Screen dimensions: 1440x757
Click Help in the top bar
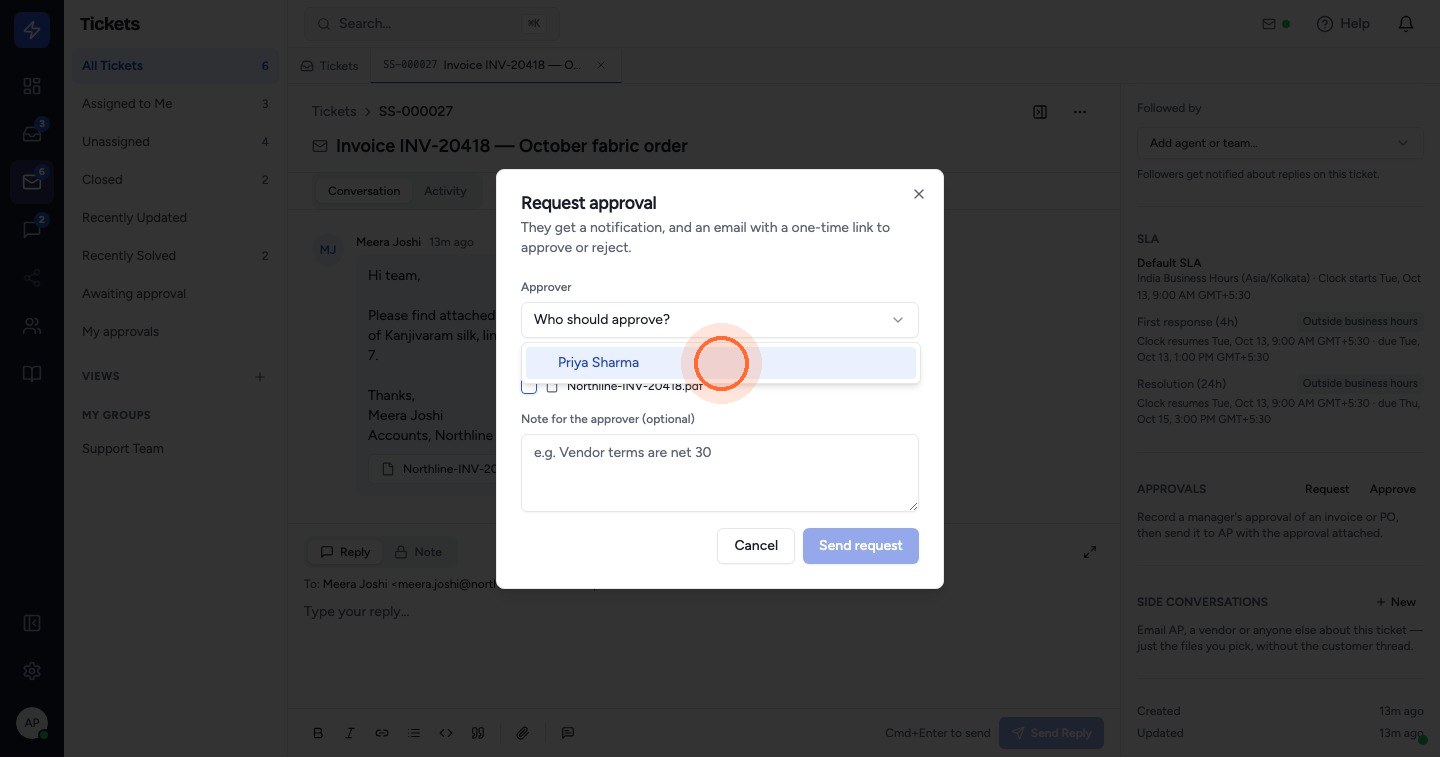point(1343,24)
